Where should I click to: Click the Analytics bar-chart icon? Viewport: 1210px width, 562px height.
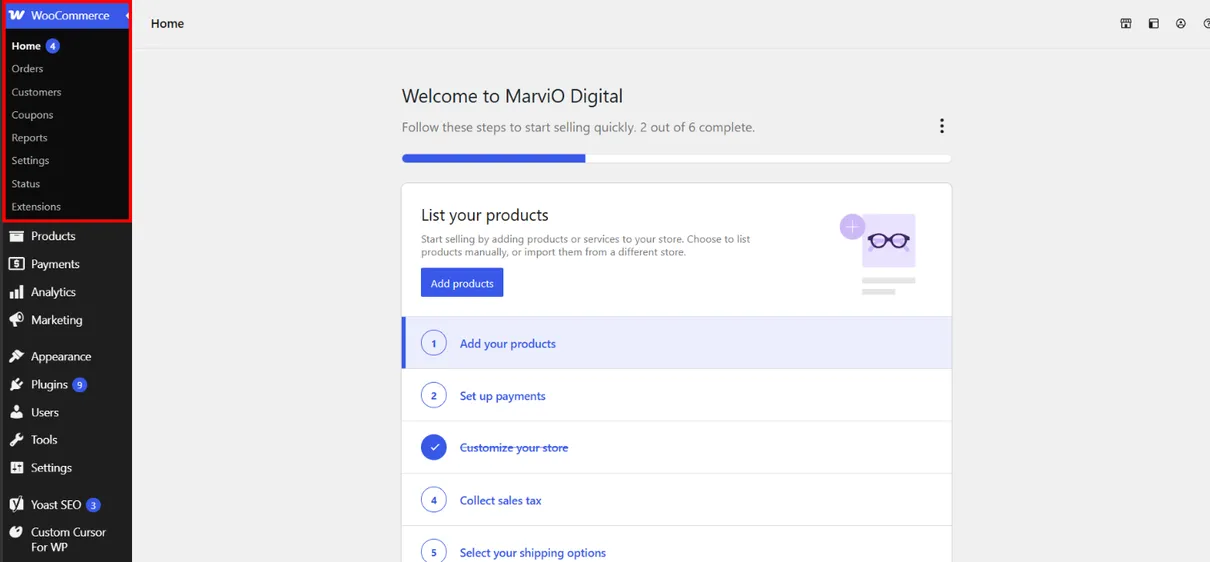[x=16, y=292]
